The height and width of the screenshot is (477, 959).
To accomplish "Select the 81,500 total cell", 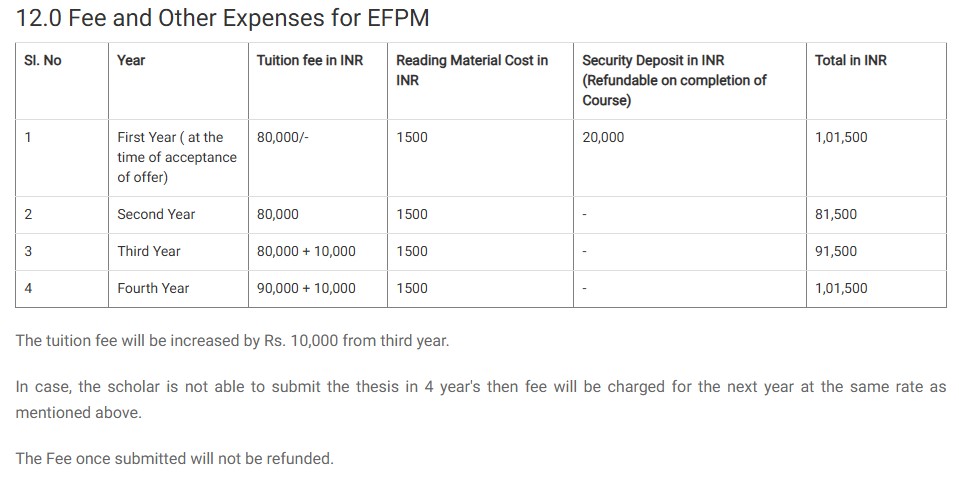I will coord(836,215).
